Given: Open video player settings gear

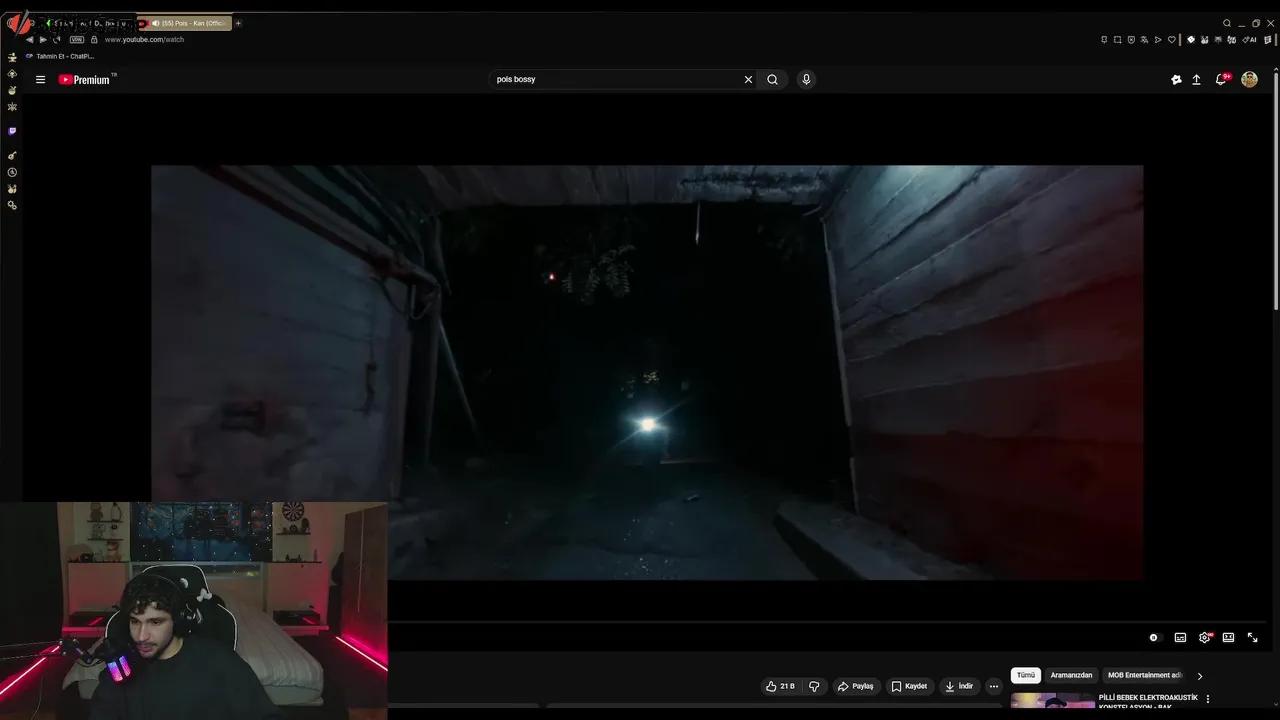Looking at the screenshot, I should point(1205,637).
